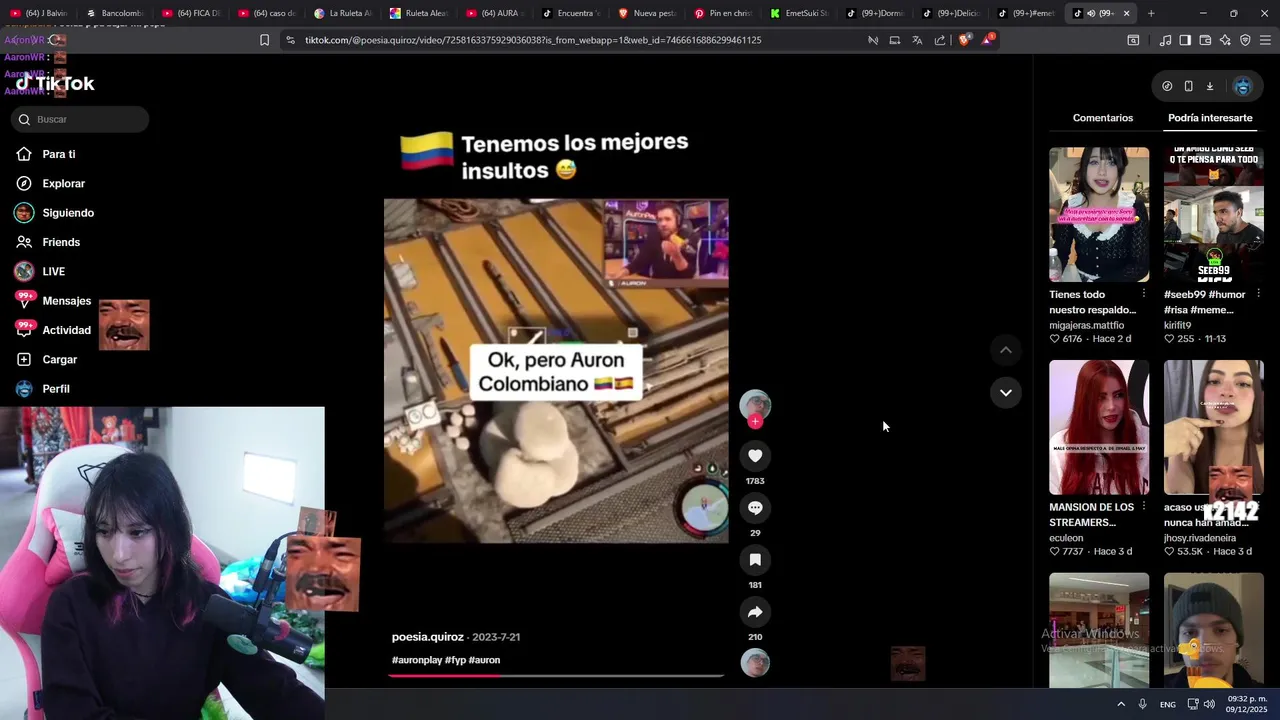
Task: Show hidden icons in the system tray
Action: pos(1120,704)
